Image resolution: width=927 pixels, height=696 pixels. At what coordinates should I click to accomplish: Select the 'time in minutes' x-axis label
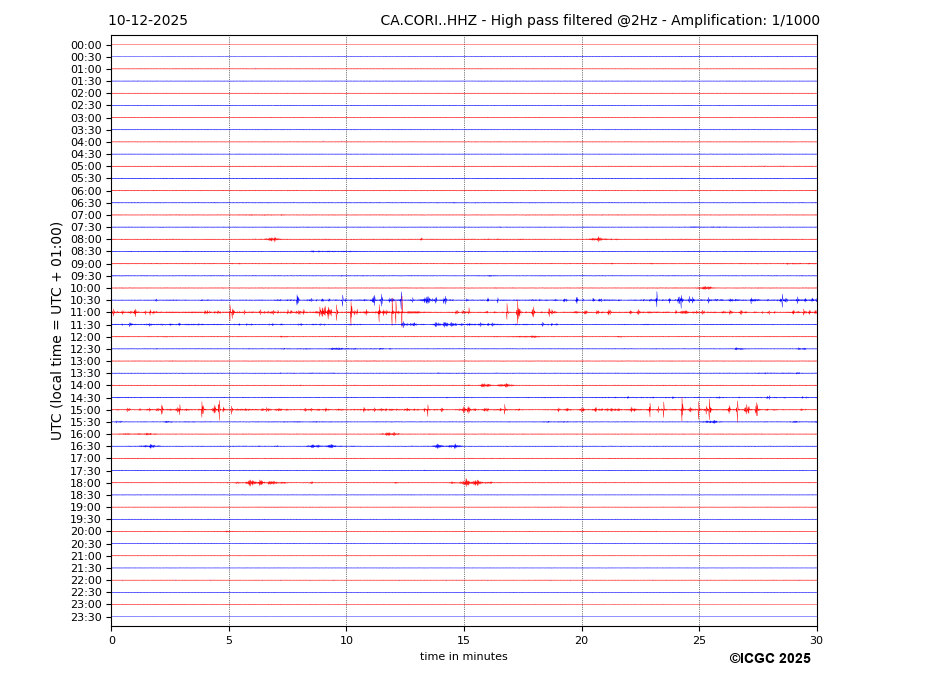coord(463,657)
